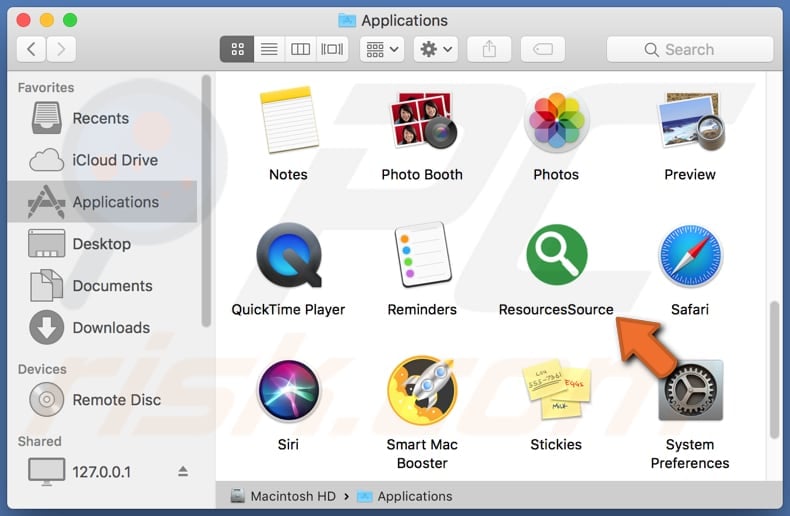Viewport: 790px width, 516px height.
Task: Select Remote Disc under Devices
Action: pyautogui.click(x=102, y=400)
